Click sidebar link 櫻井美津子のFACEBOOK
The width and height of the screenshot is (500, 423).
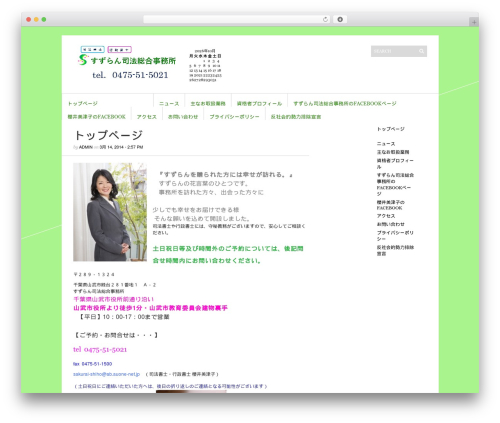pyautogui.click(x=391, y=205)
